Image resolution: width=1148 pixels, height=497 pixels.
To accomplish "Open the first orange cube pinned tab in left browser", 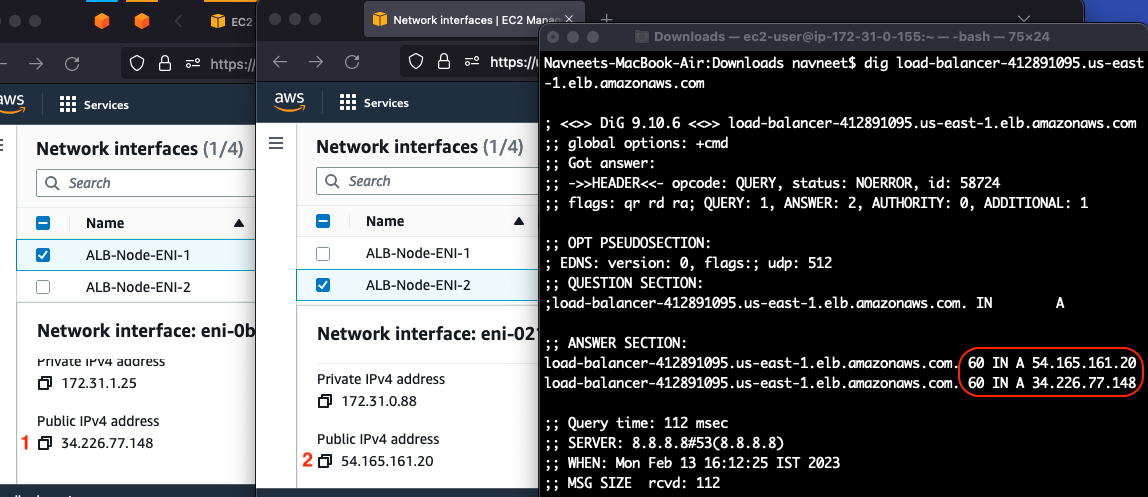I will 102,21.
